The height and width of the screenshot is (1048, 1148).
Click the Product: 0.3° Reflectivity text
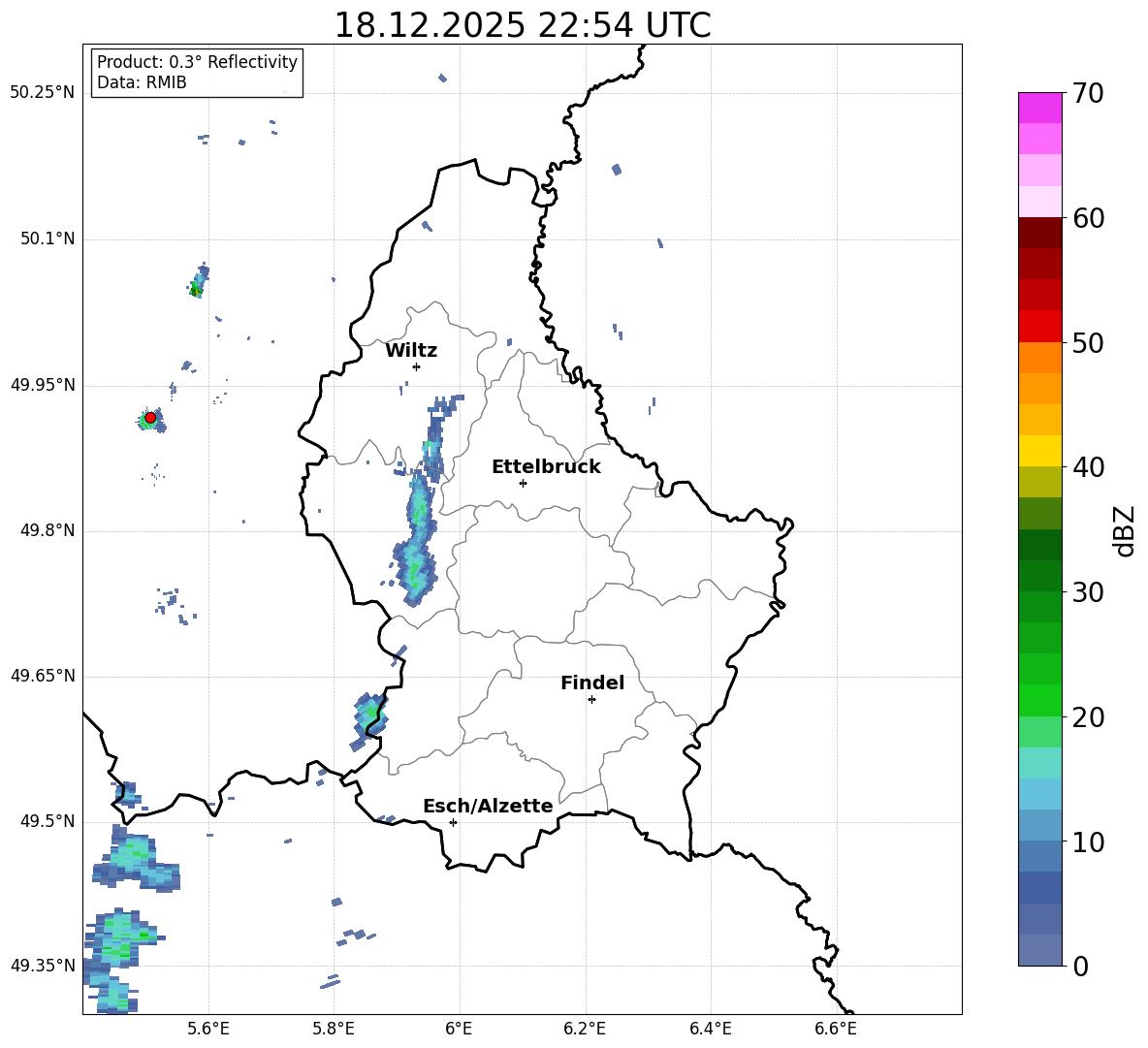[197, 62]
